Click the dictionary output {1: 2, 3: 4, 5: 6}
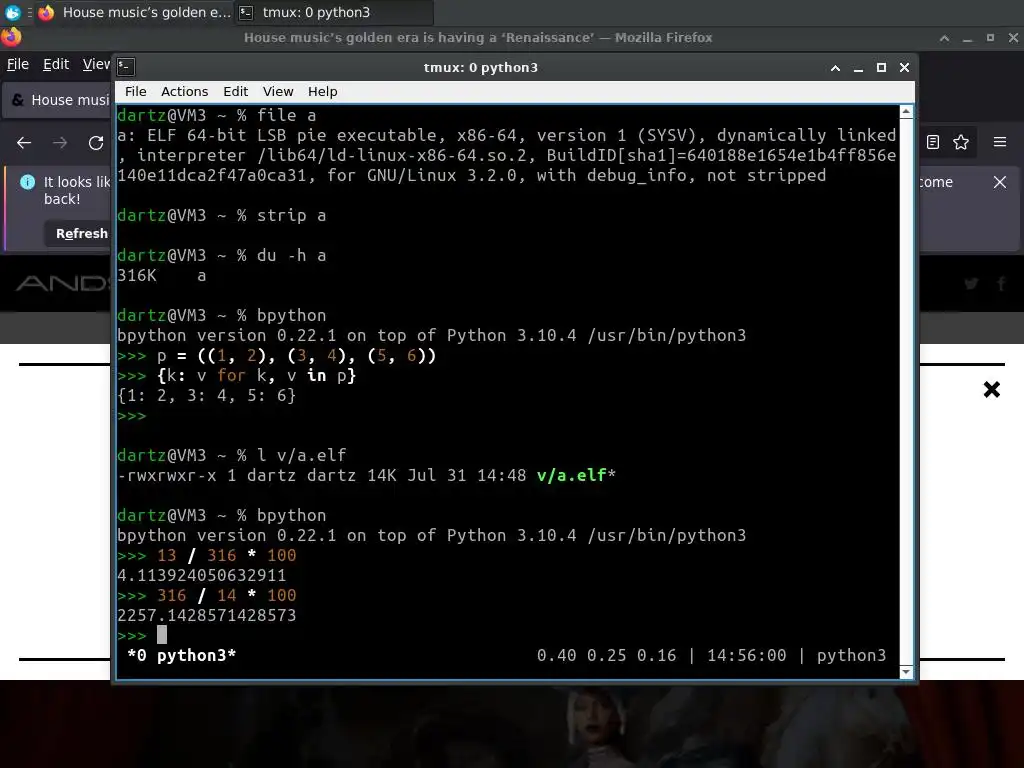This screenshot has width=1024, height=768. 206,395
